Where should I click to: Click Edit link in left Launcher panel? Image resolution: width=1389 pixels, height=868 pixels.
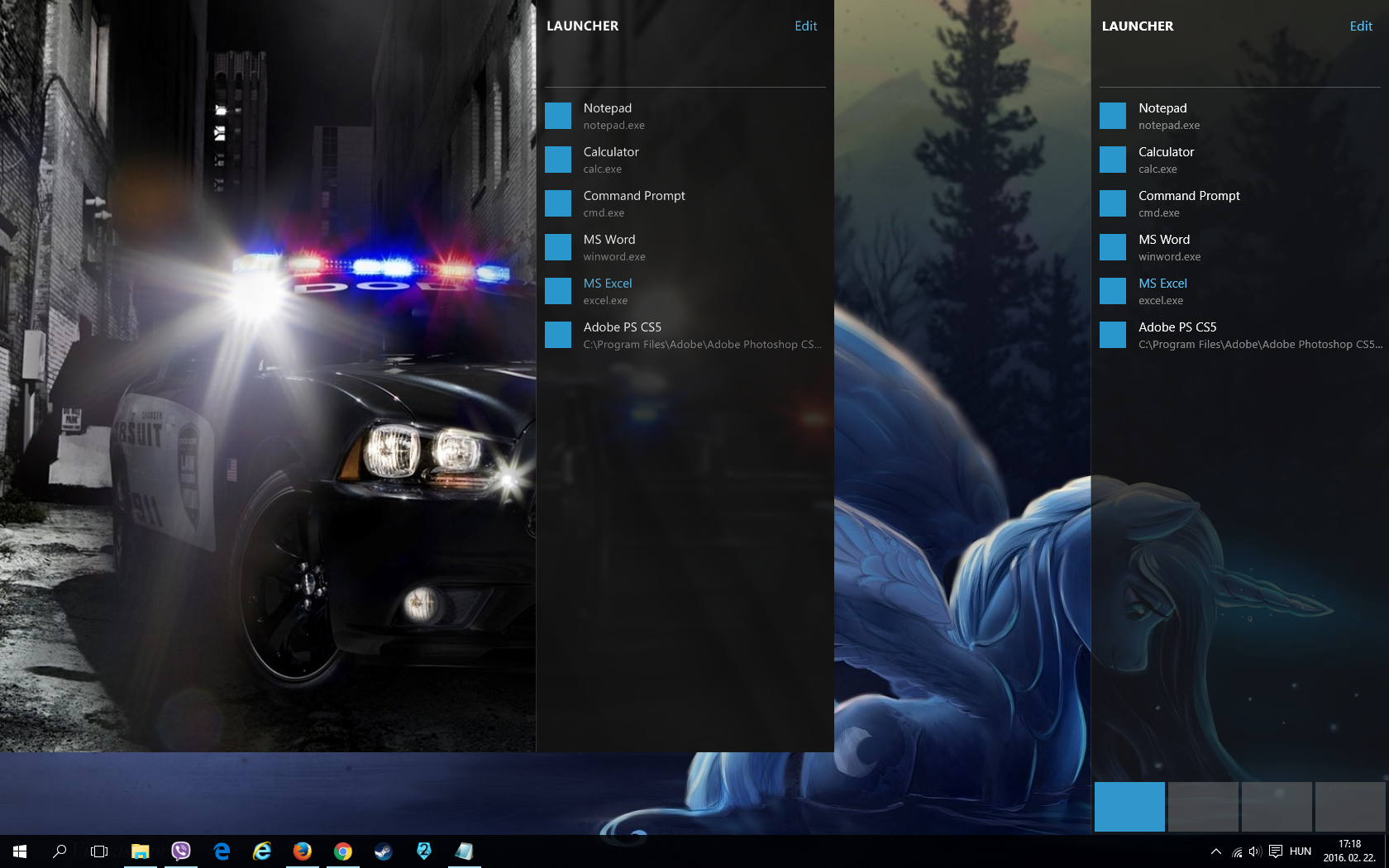[x=805, y=26]
